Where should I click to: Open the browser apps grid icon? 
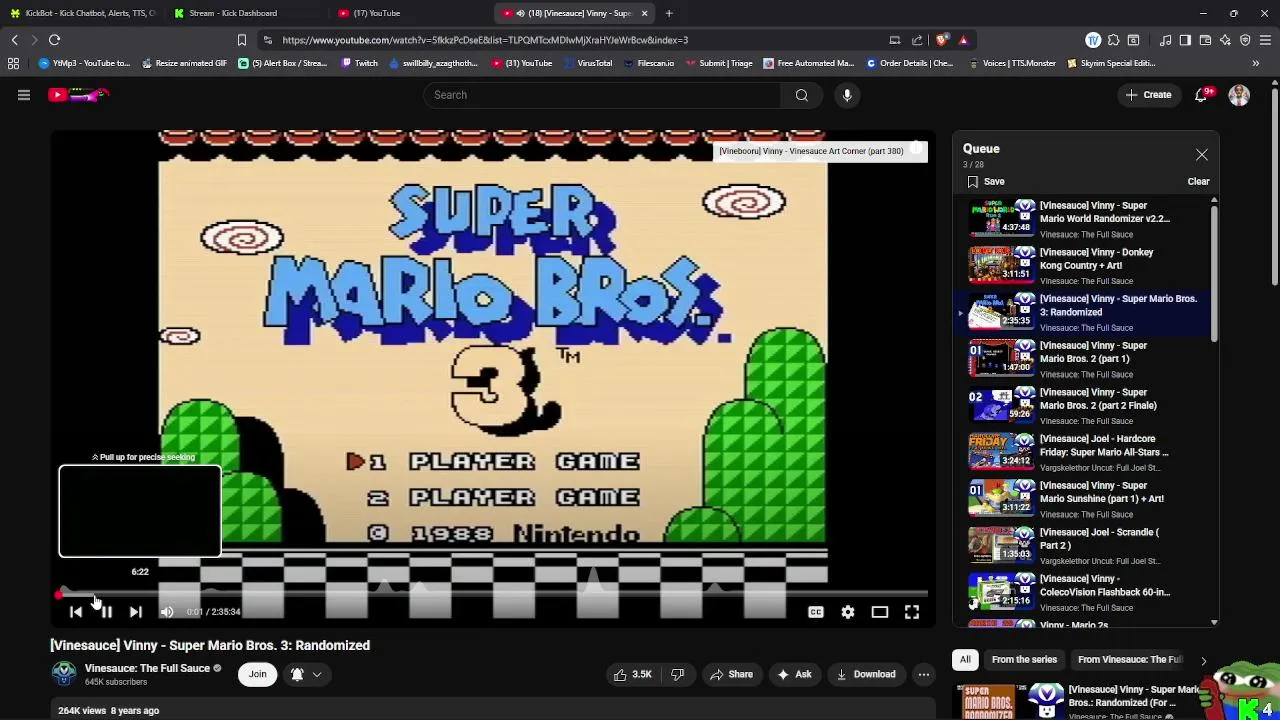[13, 63]
